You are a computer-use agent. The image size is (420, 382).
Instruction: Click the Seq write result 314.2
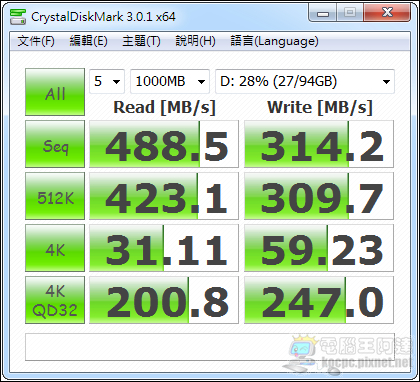point(319,144)
